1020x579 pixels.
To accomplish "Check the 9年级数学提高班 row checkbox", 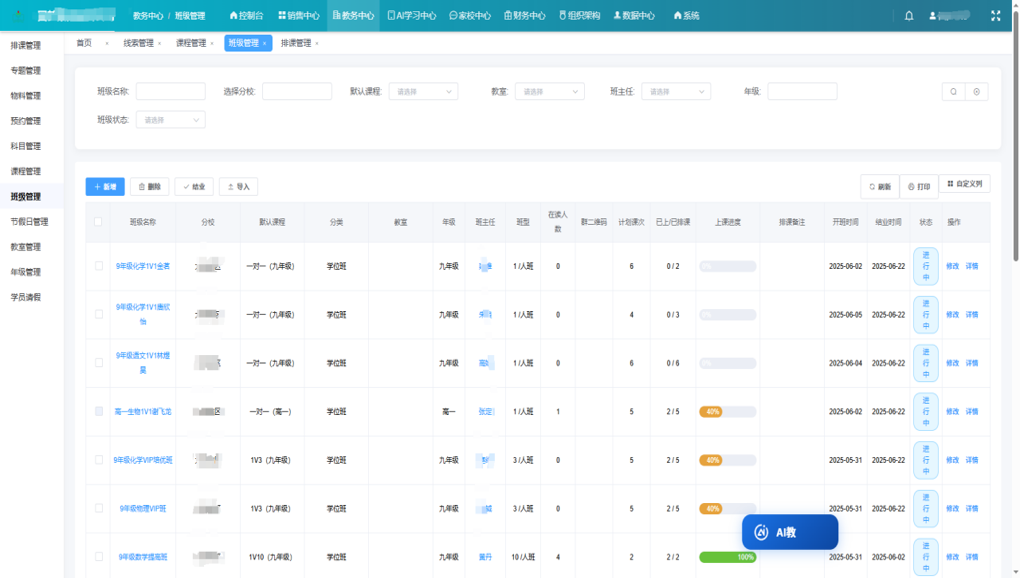I will pyautogui.click(x=99, y=557).
